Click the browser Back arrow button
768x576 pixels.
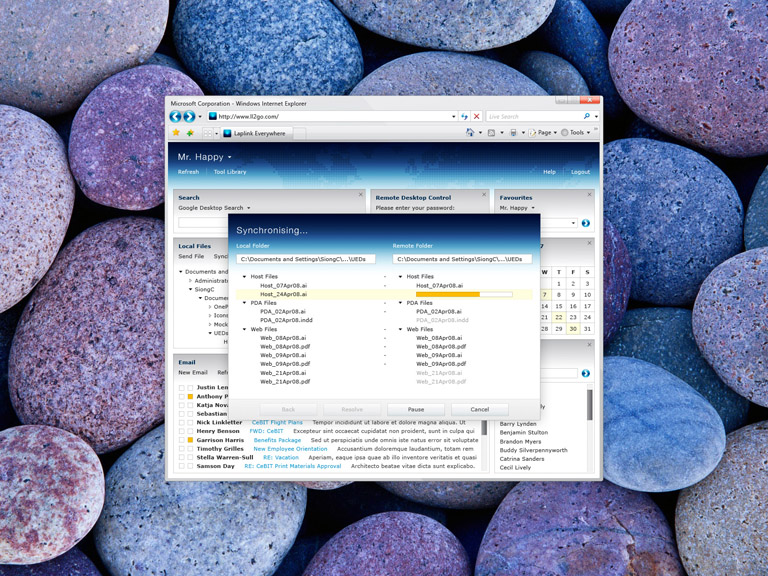point(176,117)
